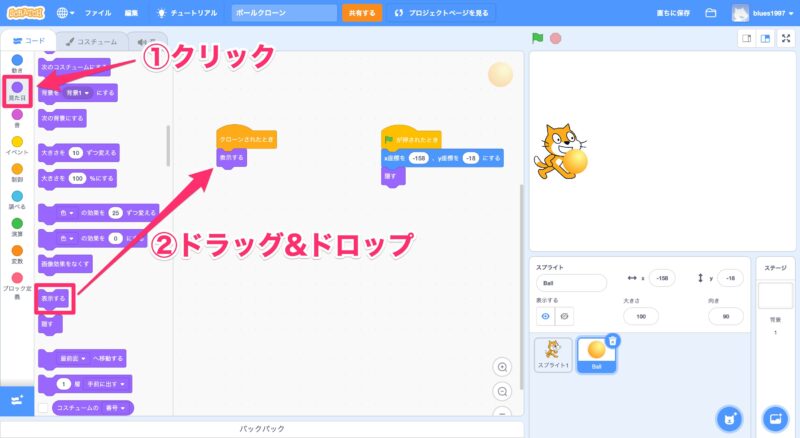Click the orange 共有する button
Viewport: 800px width, 438px height.
[361, 13]
